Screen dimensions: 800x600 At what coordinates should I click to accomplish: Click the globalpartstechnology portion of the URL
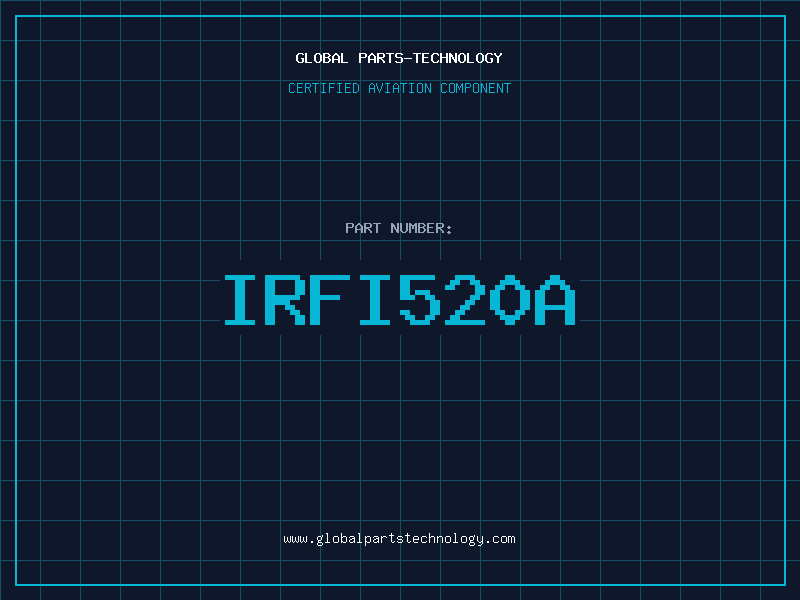399,539
